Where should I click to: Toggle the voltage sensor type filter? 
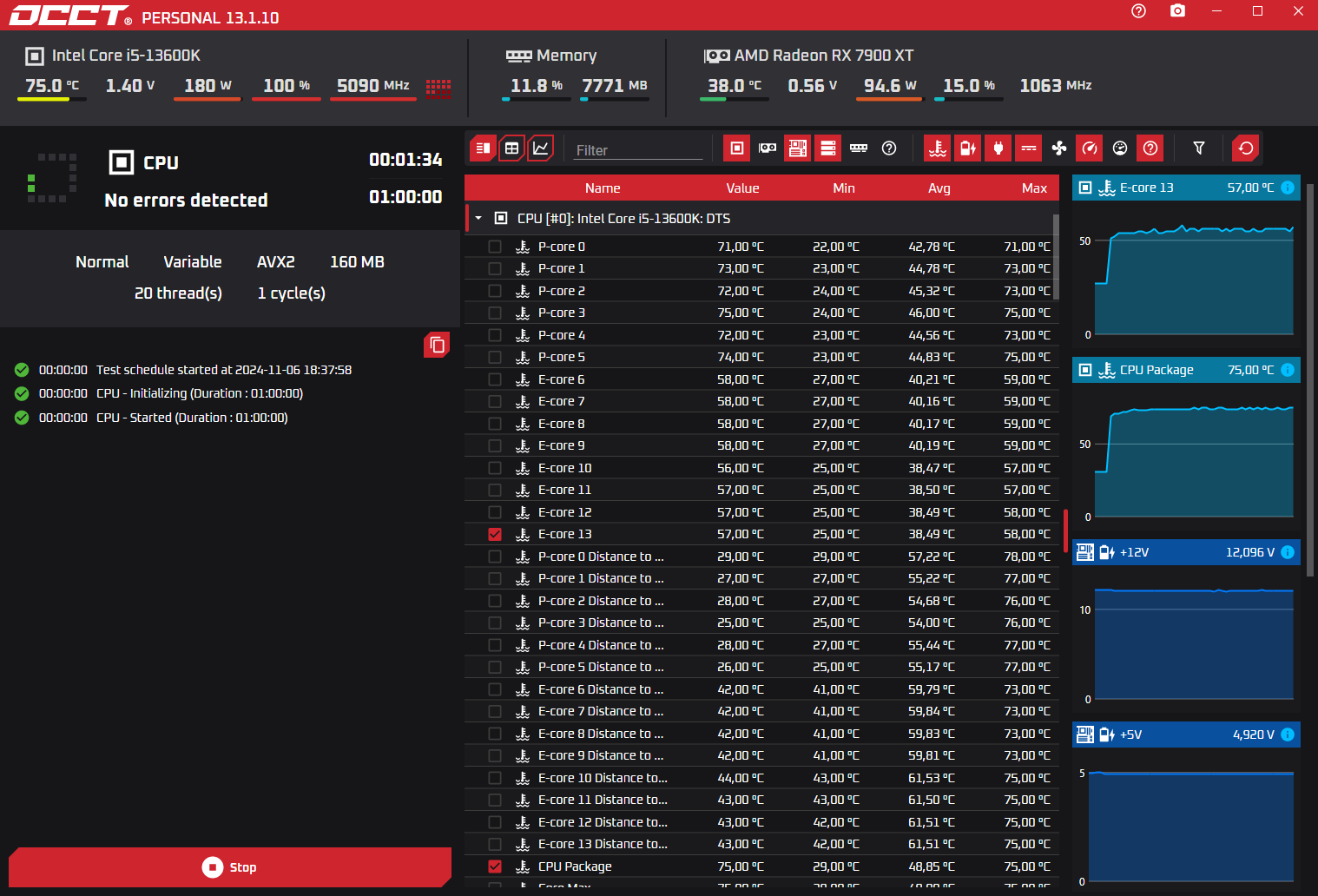967,148
